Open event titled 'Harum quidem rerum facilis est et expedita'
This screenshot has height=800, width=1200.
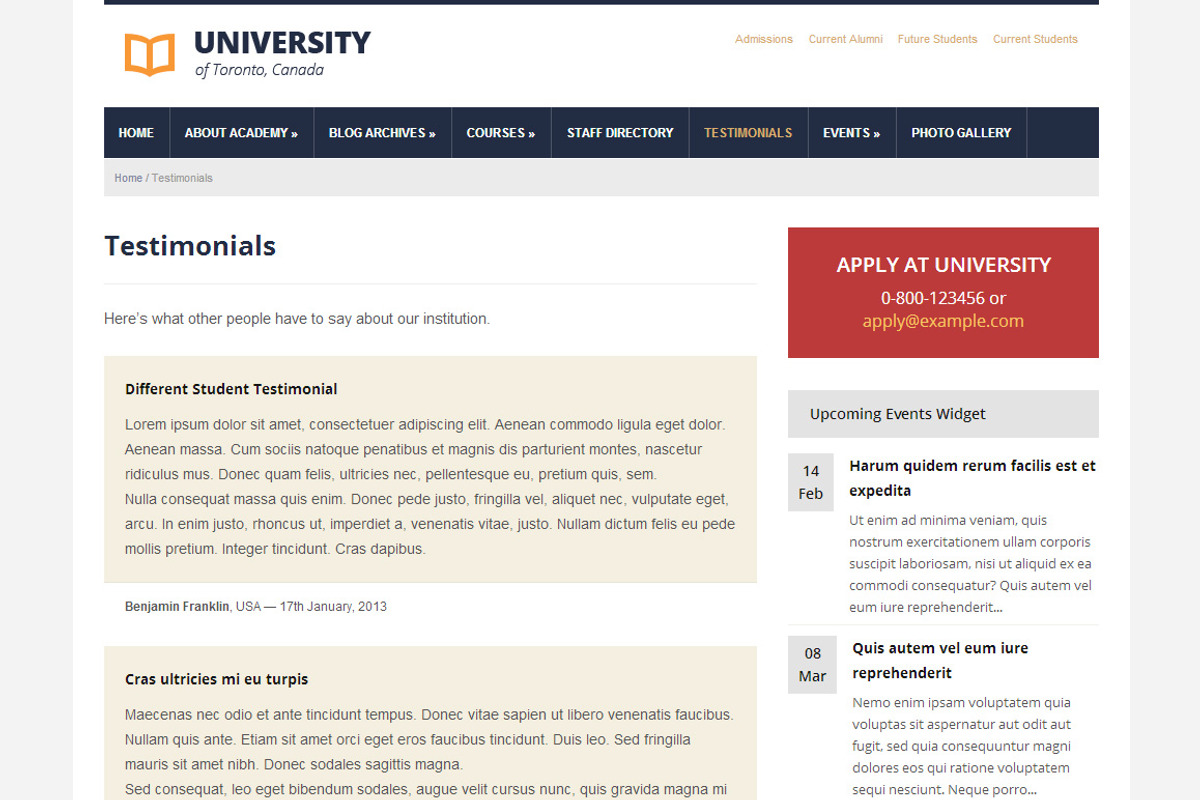click(972, 478)
